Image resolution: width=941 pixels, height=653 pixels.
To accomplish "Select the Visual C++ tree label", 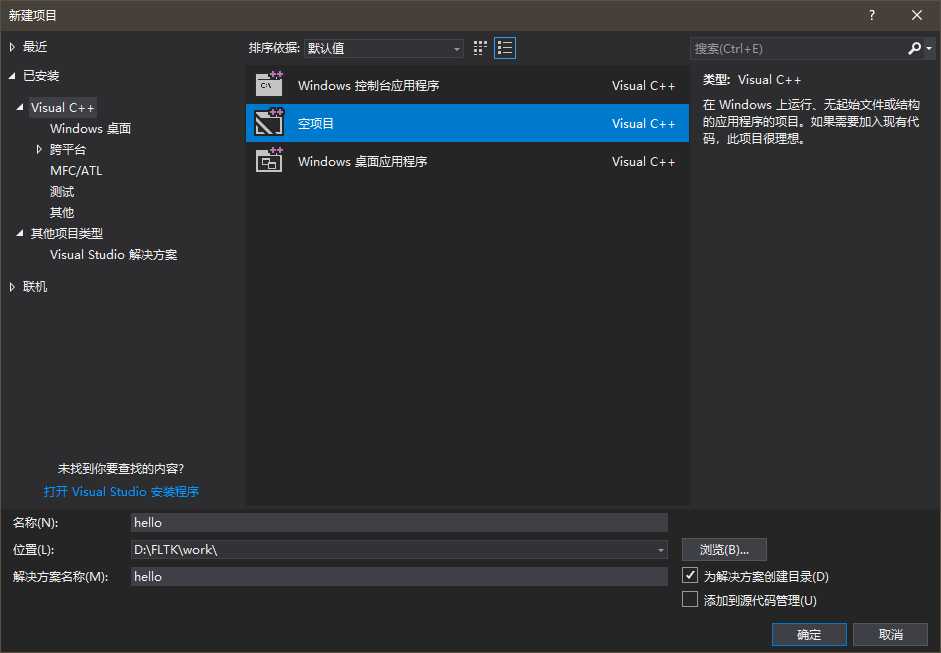I will pyautogui.click(x=62, y=107).
